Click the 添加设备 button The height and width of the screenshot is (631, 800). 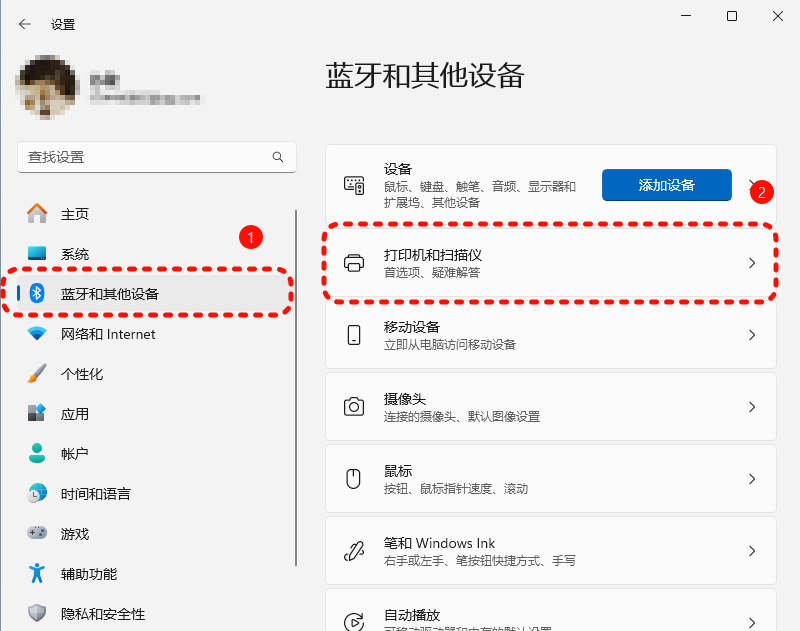[666, 186]
